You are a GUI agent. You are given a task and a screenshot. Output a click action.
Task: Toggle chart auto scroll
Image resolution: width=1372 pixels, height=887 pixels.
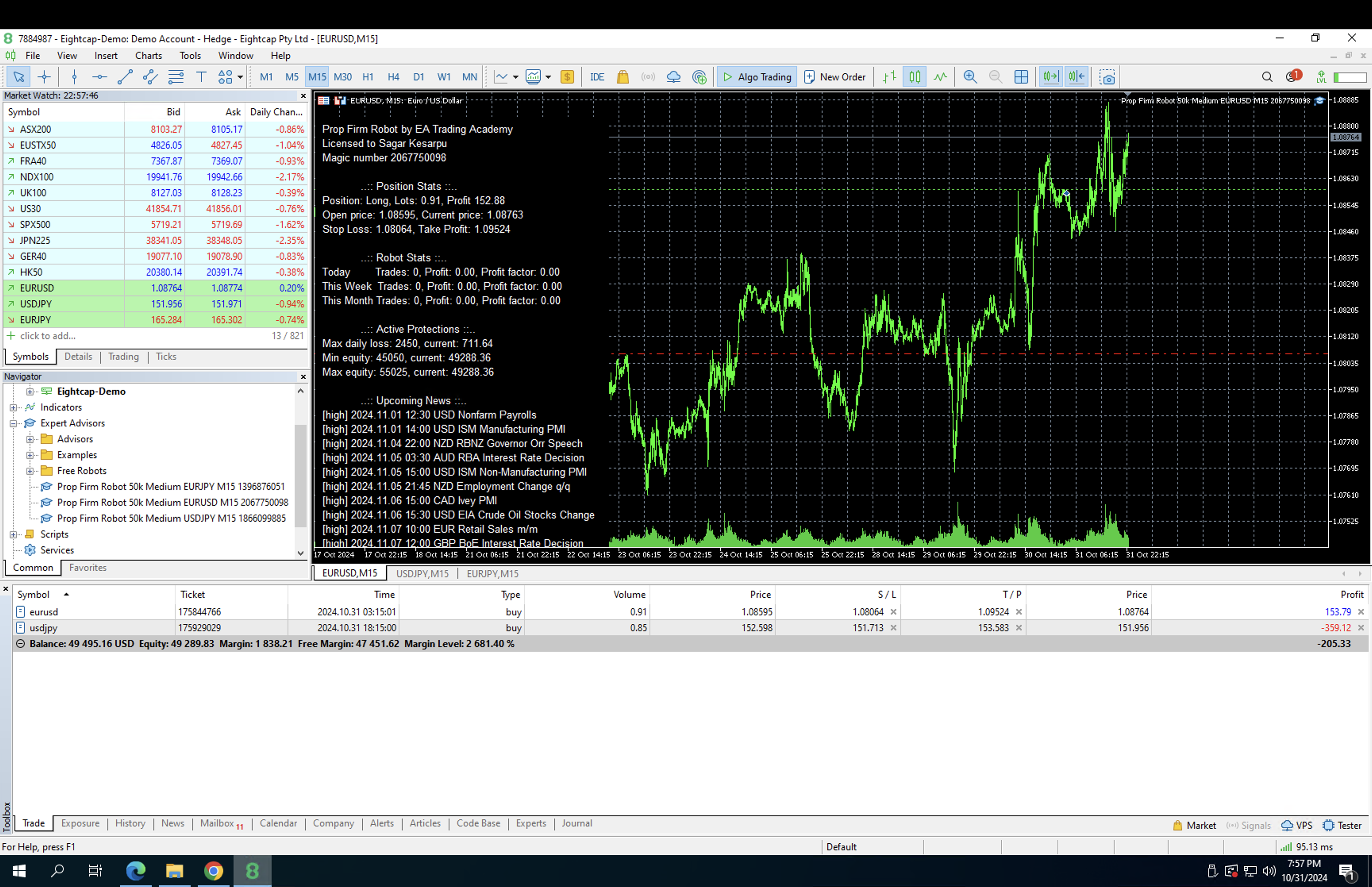pos(1051,77)
